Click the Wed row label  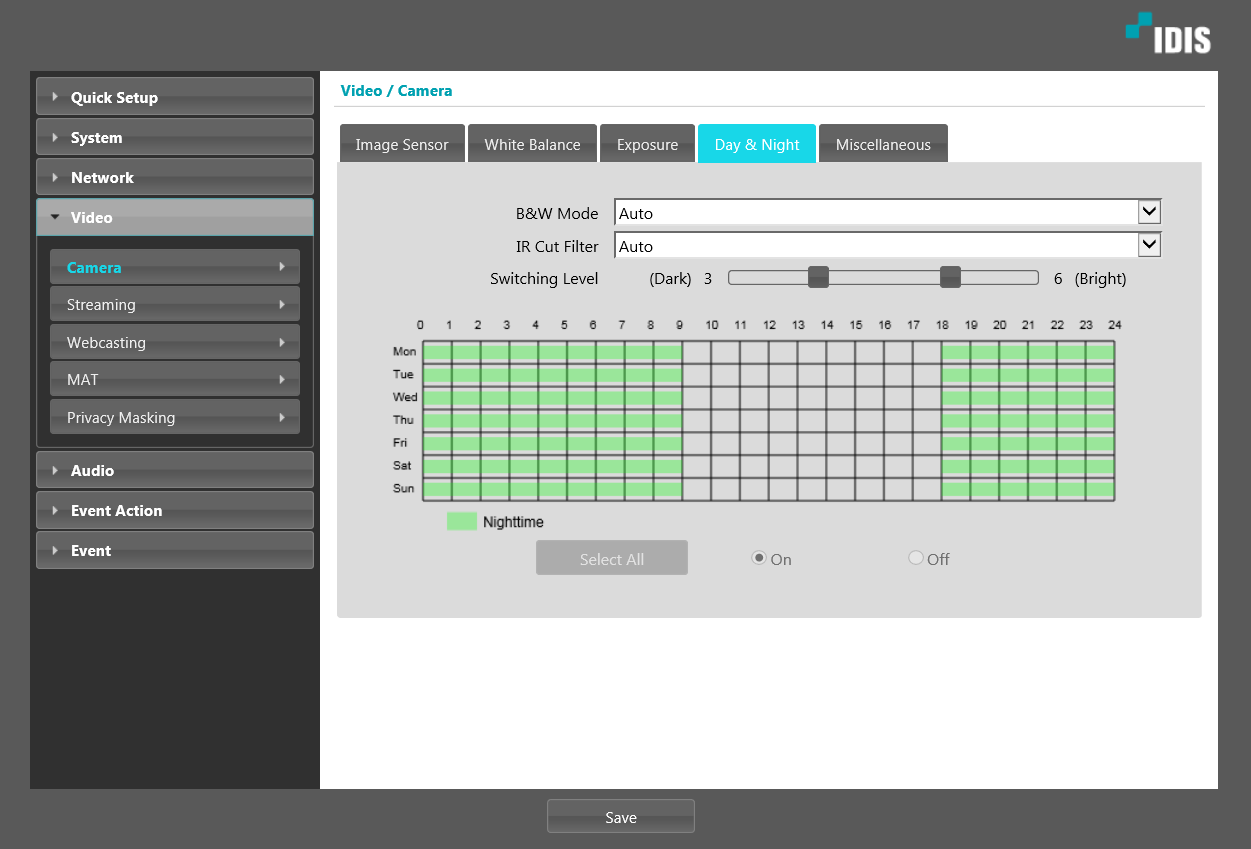(404, 397)
